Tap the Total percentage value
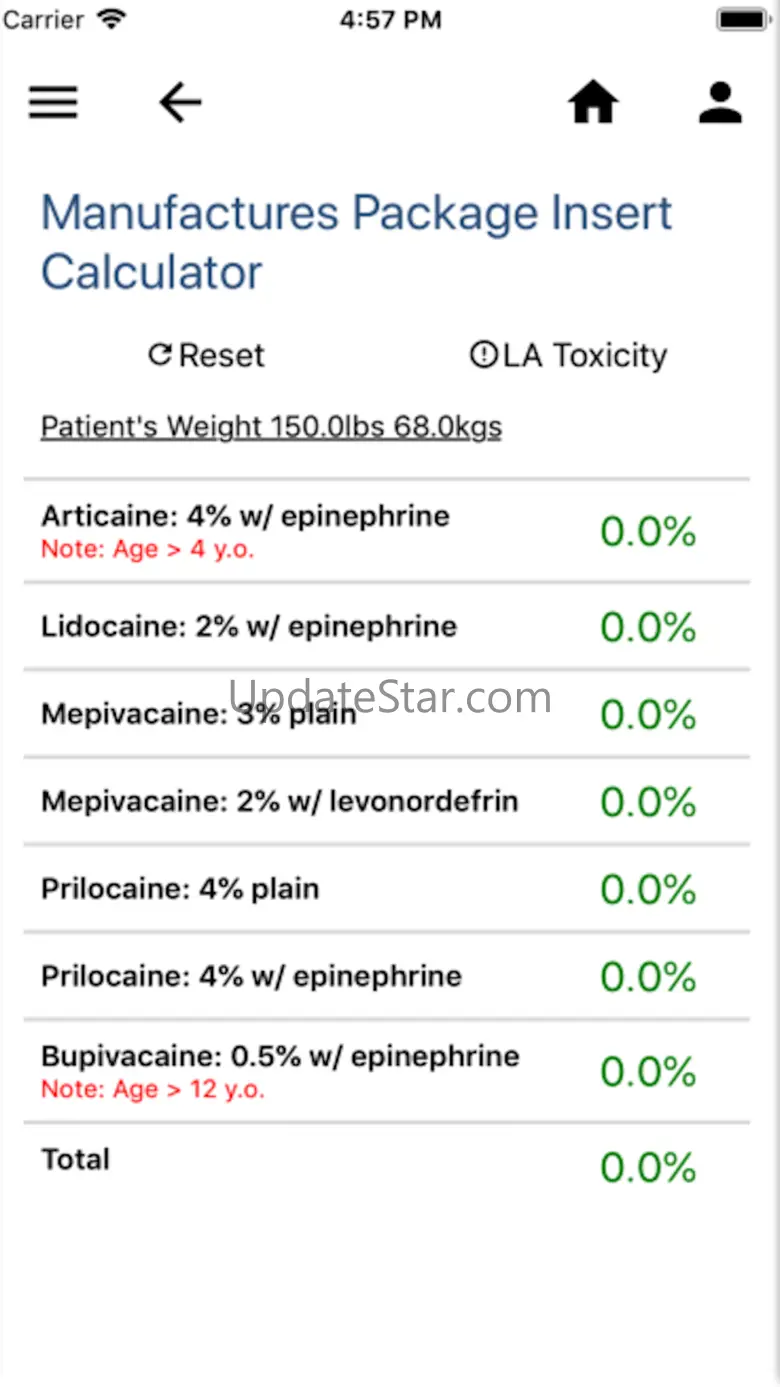 coord(648,1168)
